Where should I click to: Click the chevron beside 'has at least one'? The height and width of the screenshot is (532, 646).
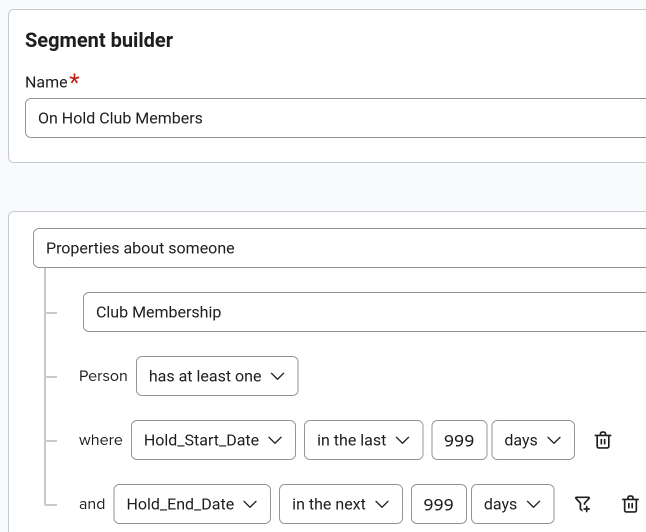[277, 376]
